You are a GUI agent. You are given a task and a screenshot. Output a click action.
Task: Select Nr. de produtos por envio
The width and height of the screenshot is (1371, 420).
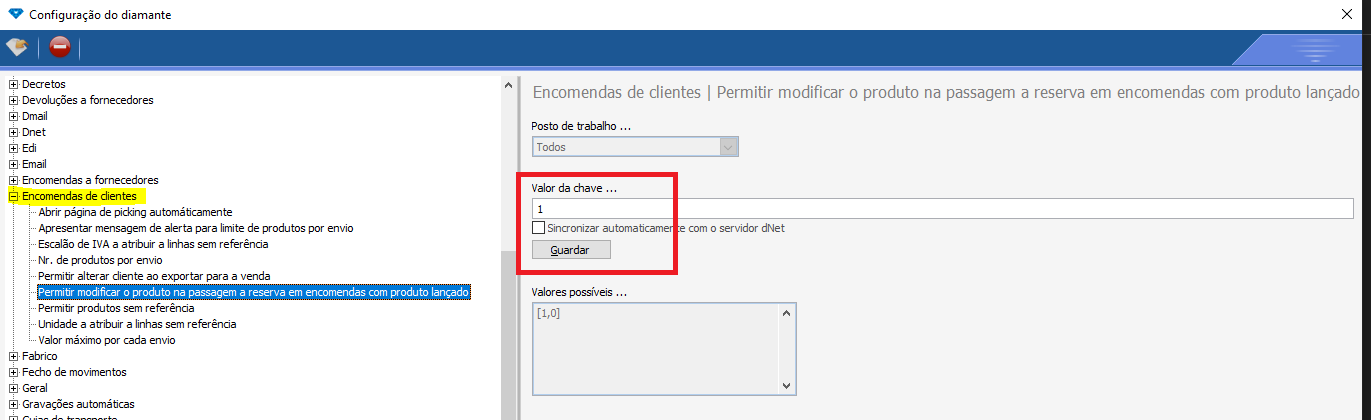pos(100,260)
